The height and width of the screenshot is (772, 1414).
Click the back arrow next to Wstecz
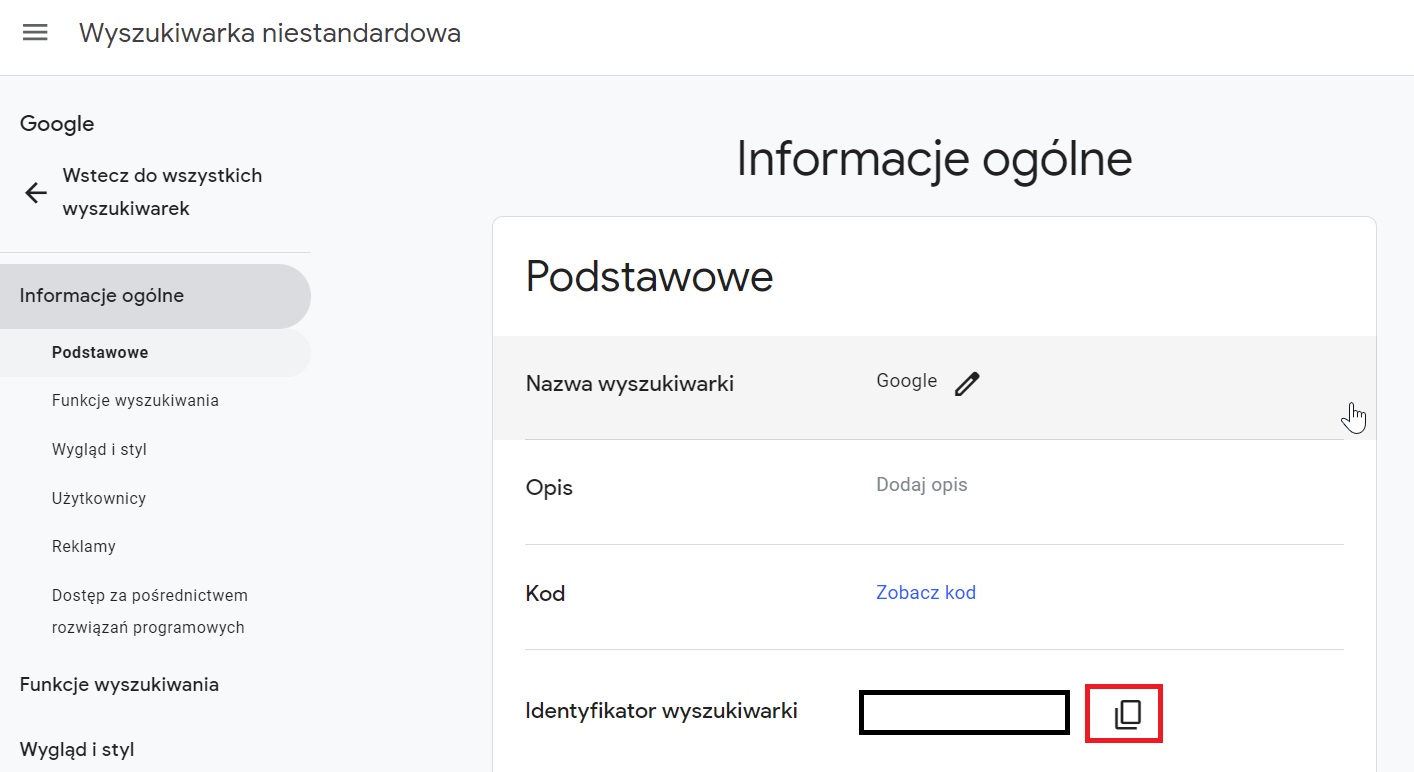pos(35,192)
